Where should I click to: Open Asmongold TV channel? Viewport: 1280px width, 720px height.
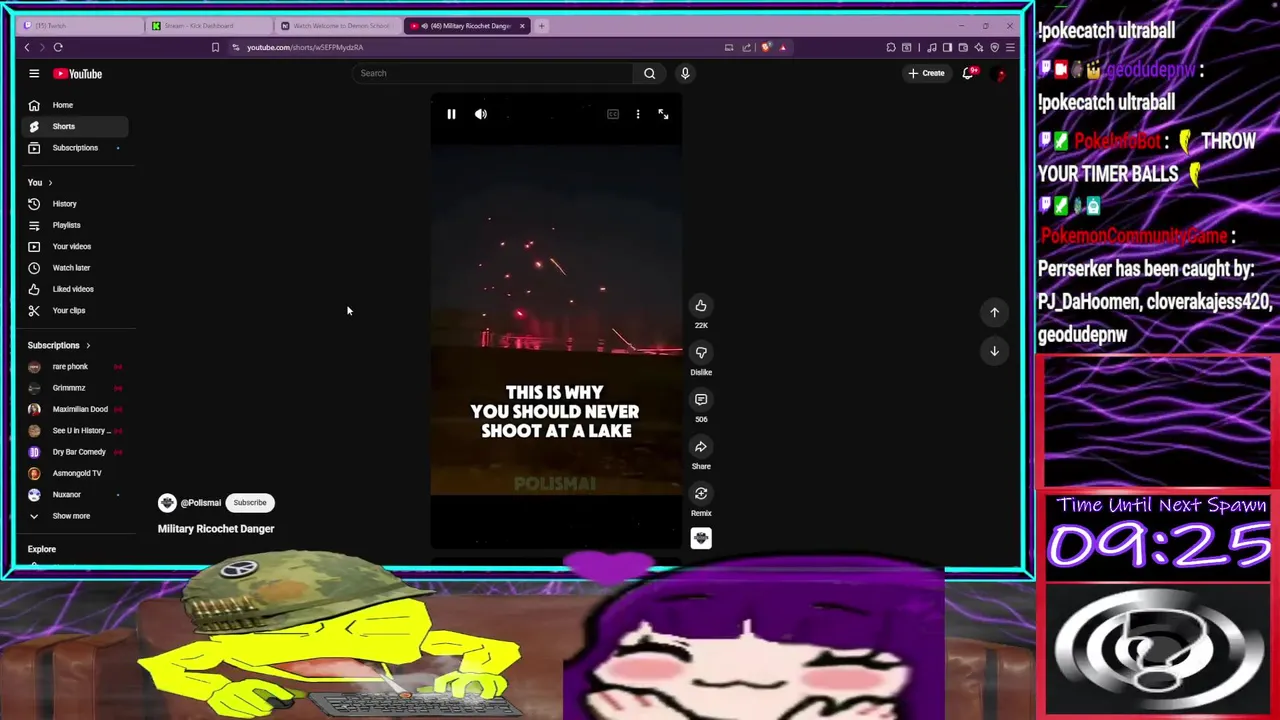[x=75, y=473]
